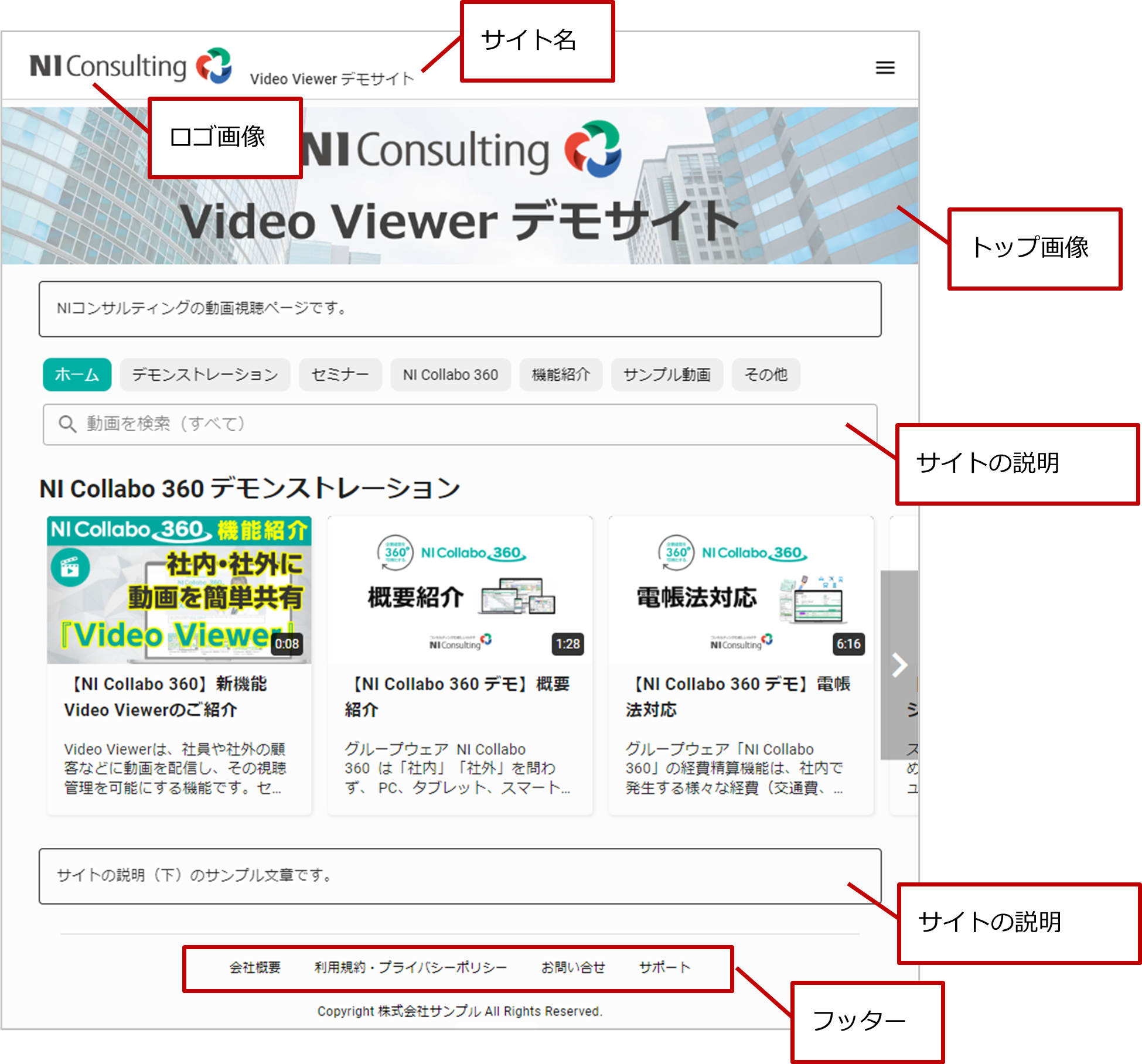Click the 6:16 duration badge
This screenshot has width=1142, height=1064.
point(848,644)
